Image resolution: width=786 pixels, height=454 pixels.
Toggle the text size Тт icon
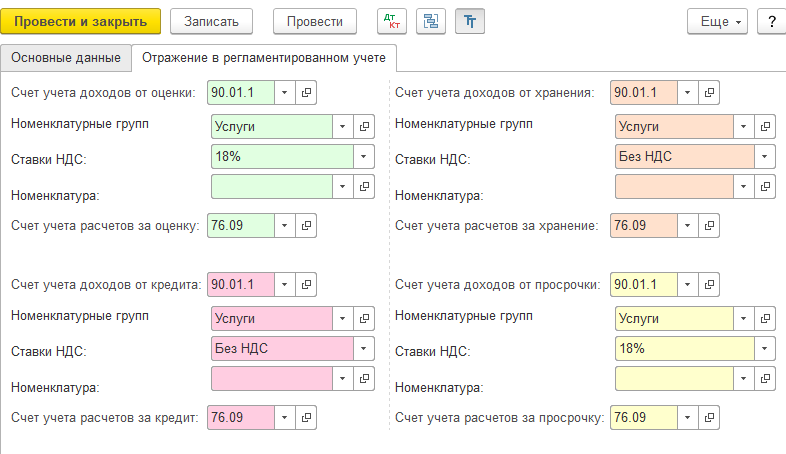tap(470, 22)
